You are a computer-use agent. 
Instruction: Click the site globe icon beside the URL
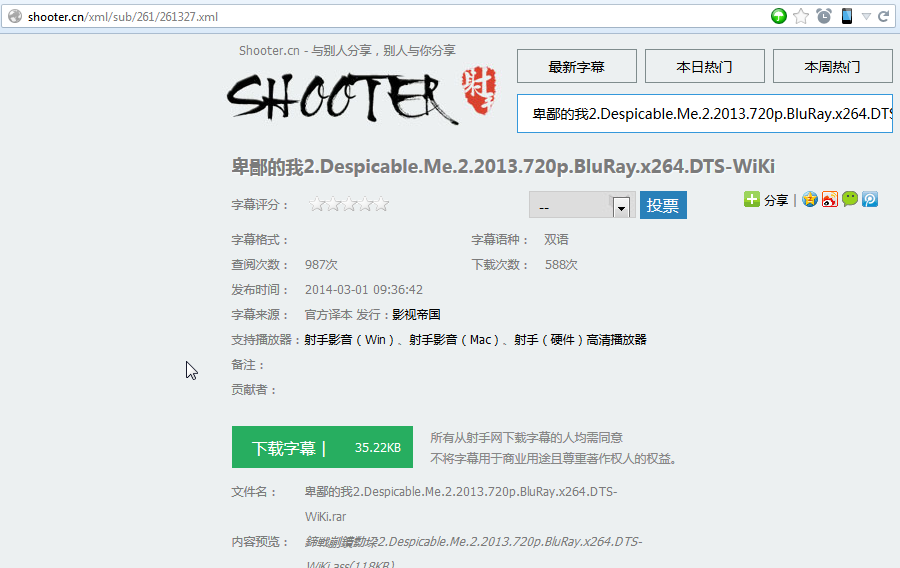[15, 16]
